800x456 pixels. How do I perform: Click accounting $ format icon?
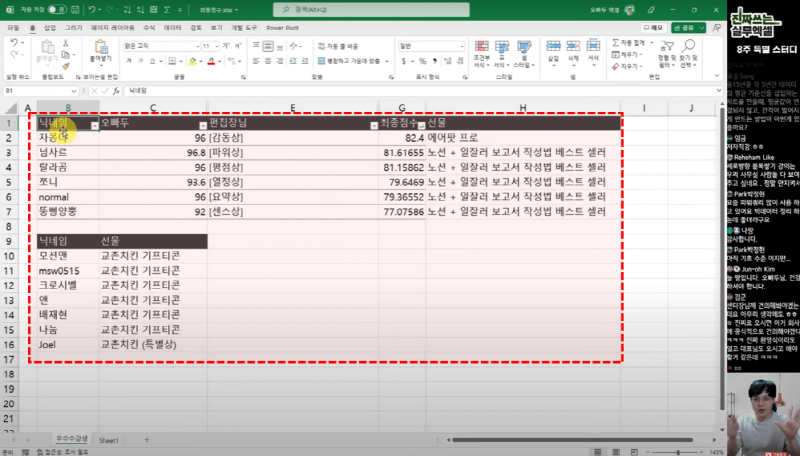click(404, 61)
